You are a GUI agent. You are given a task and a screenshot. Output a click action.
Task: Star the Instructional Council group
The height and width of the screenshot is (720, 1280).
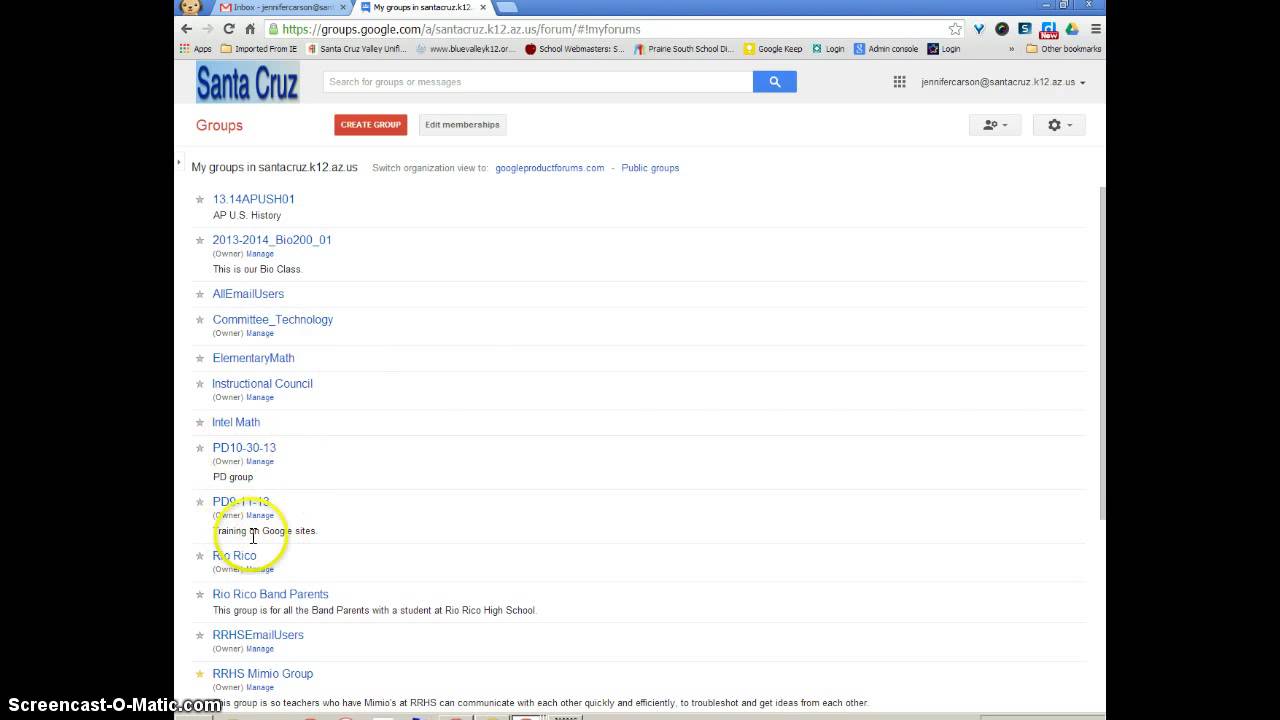tap(199, 384)
